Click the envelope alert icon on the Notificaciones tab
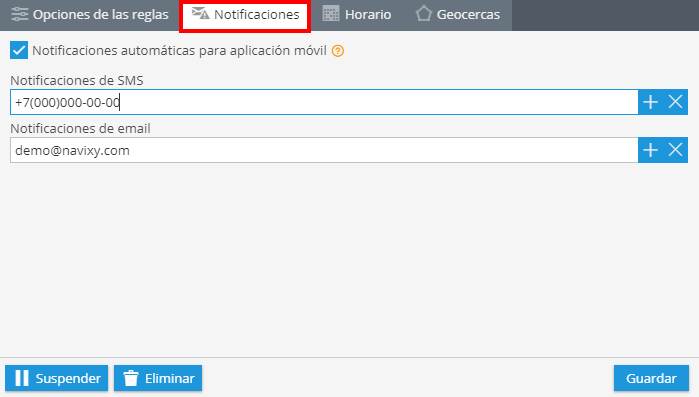Screen dimensions: 699x397 coord(200,14)
